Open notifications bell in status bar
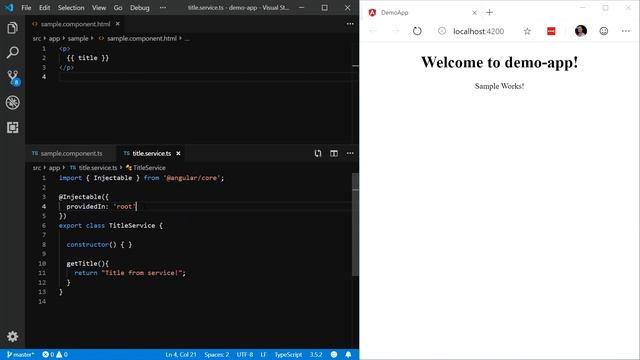 [x=348, y=354]
